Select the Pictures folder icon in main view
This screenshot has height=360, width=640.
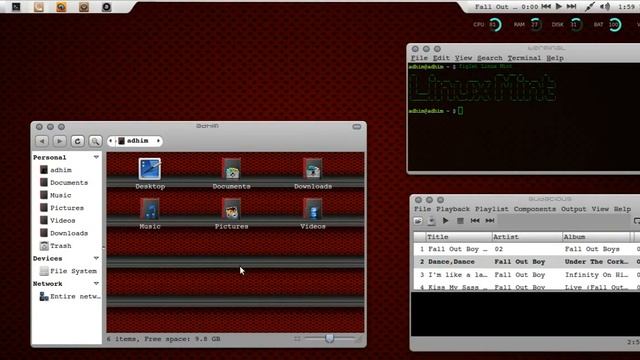(x=231, y=209)
